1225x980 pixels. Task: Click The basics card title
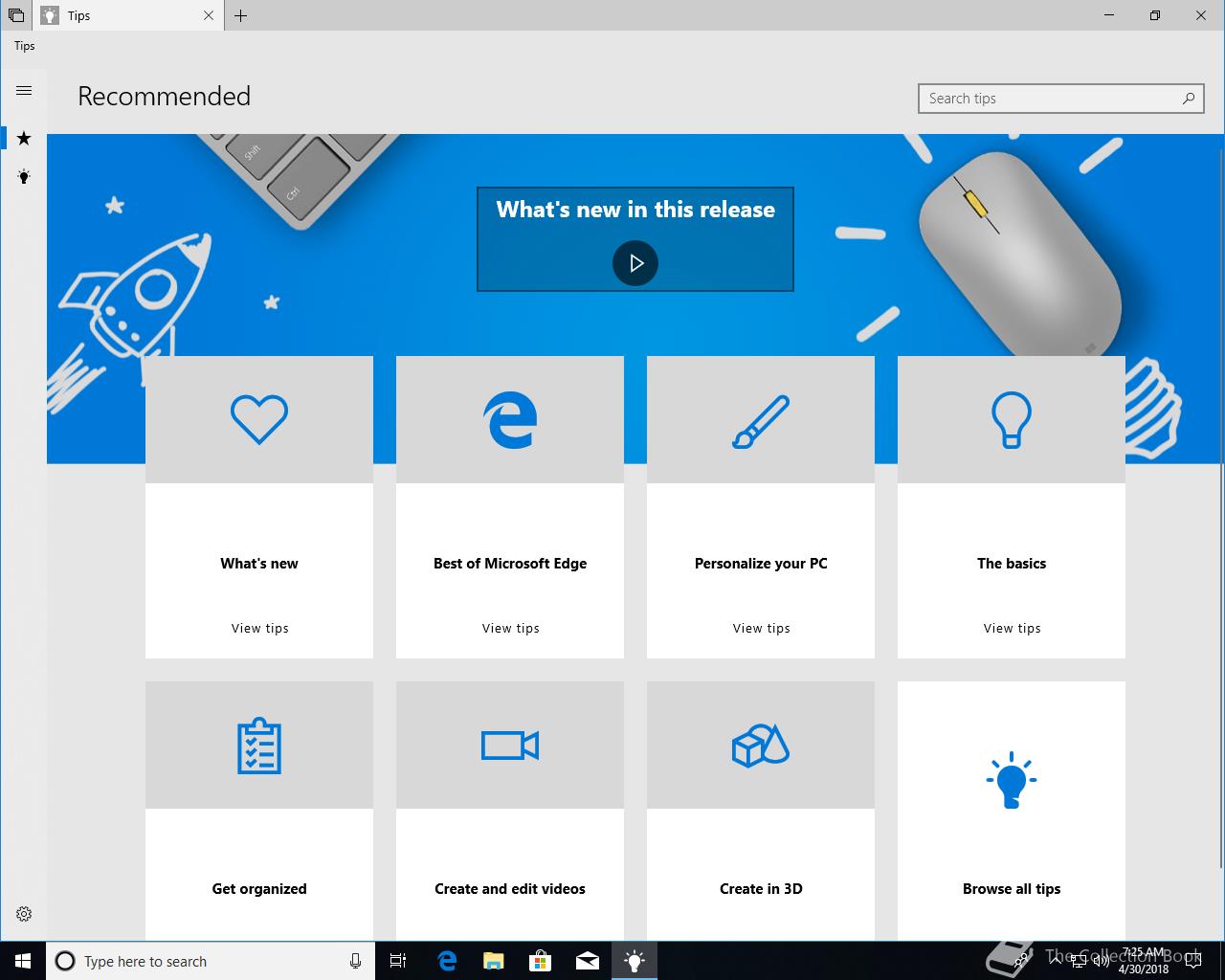(x=1012, y=563)
